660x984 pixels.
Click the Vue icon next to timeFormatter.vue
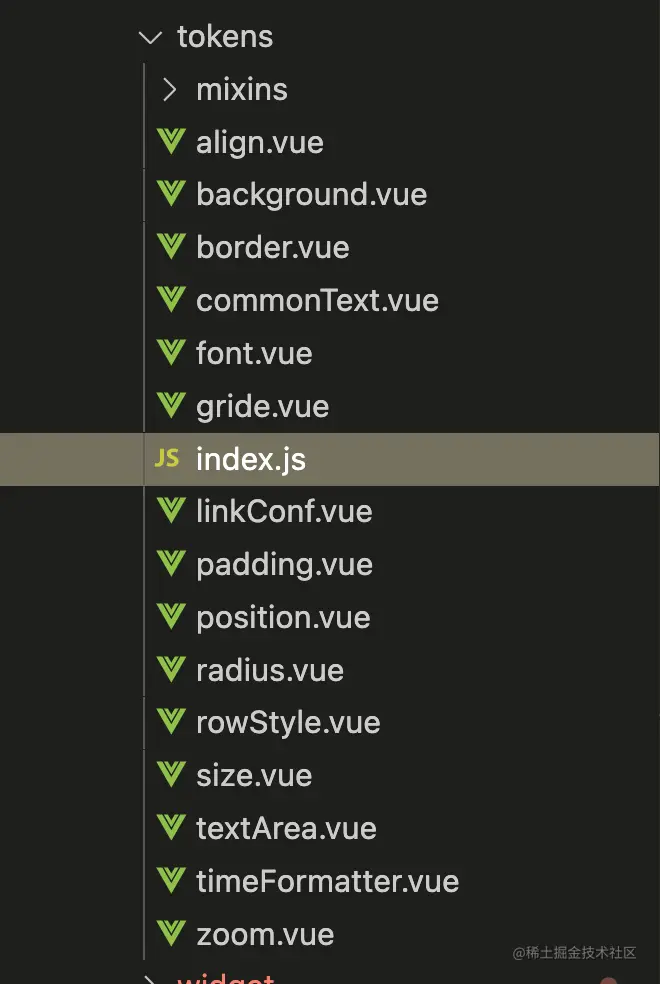point(171,881)
